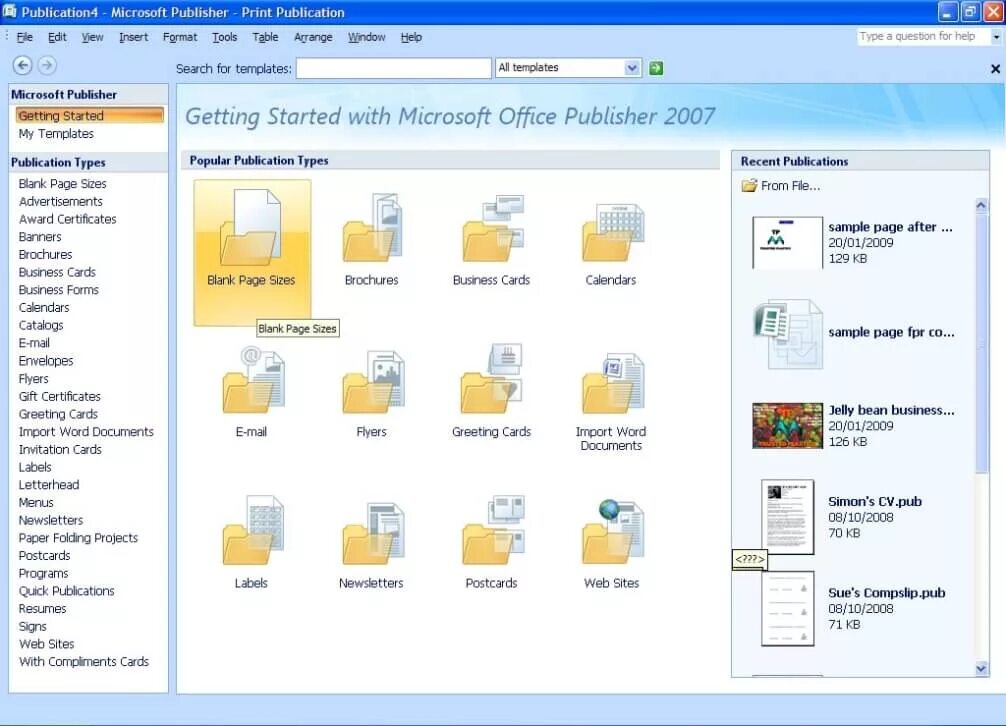
Task: Open the large Web Sites folder icon
Action: pos(613,532)
